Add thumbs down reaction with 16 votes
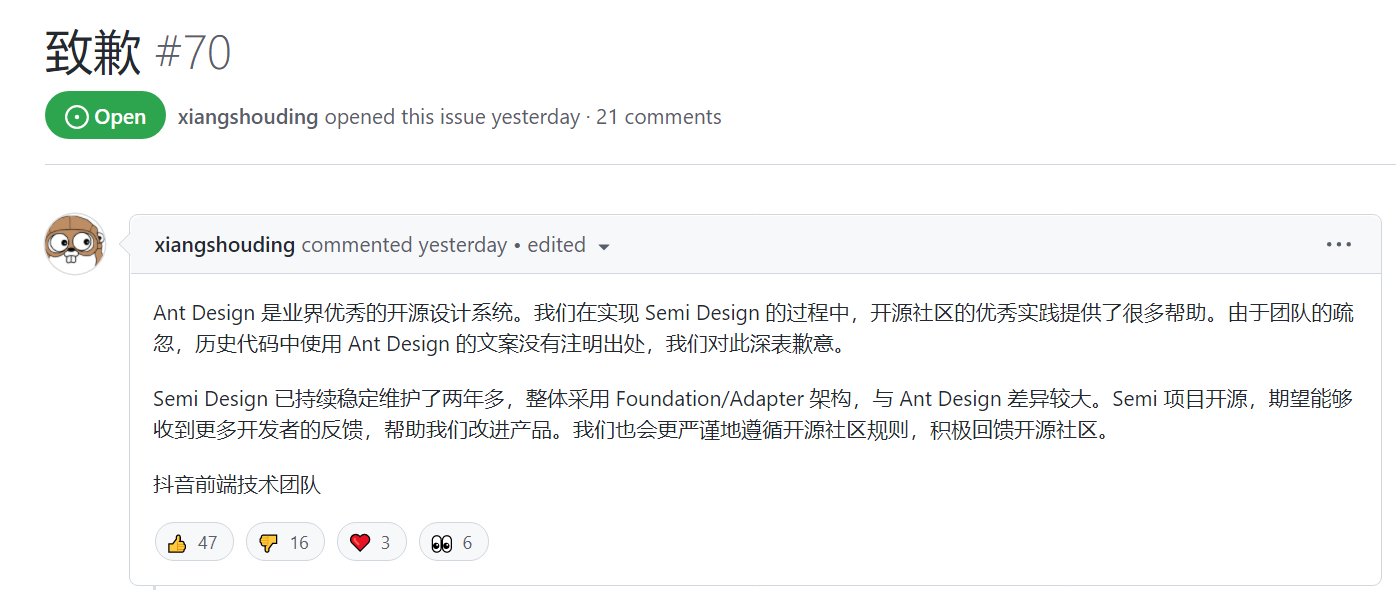The width and height of the screenshot is (1396, 590). click(x=285, y=542)
